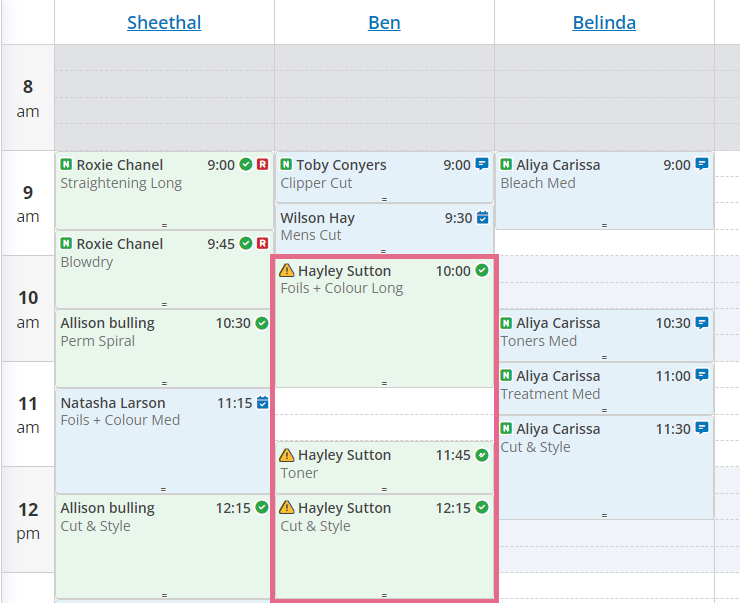Click the warning icon on Hayley Sutton 10:00
Image resolution: width=740 pixels, height=603 pixels.
[x=286, y=270]
